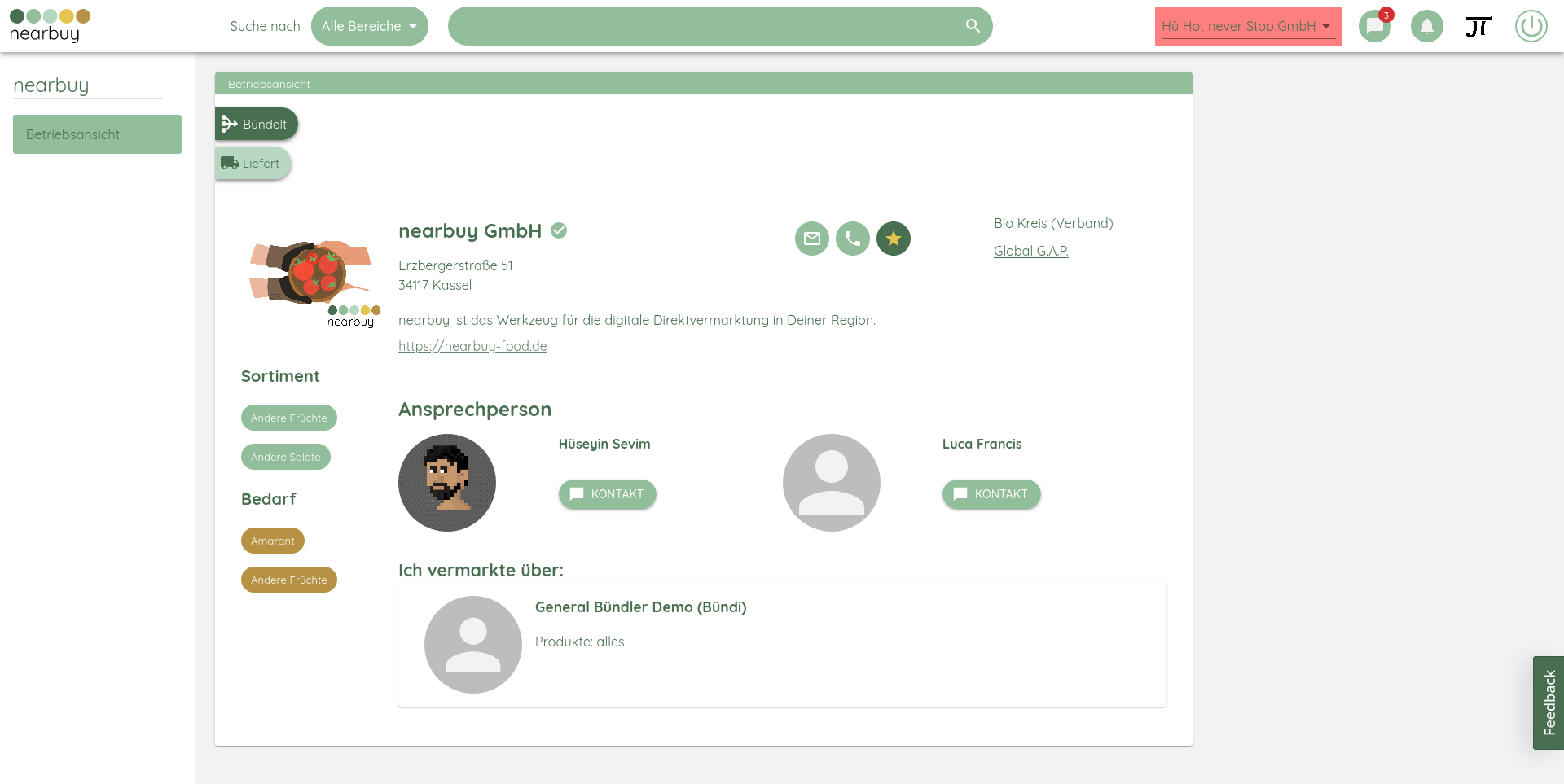
Task: Select Betriebsansicht in the sidebar
Action: [x=97, y=134]
